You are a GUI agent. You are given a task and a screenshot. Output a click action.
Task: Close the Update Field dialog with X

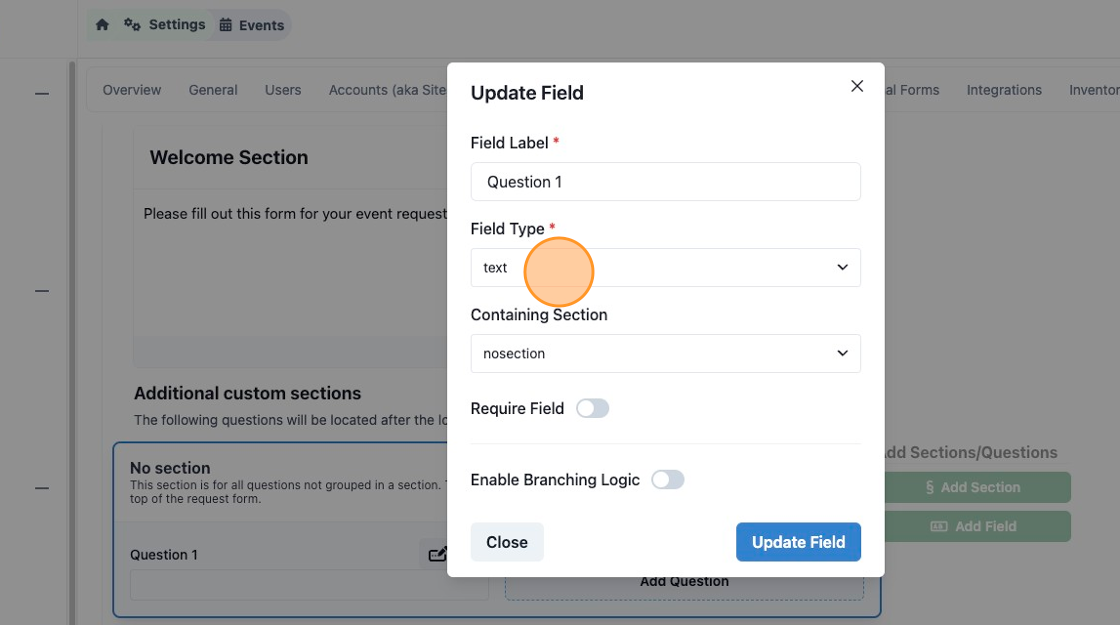click(x=857, y=86)
